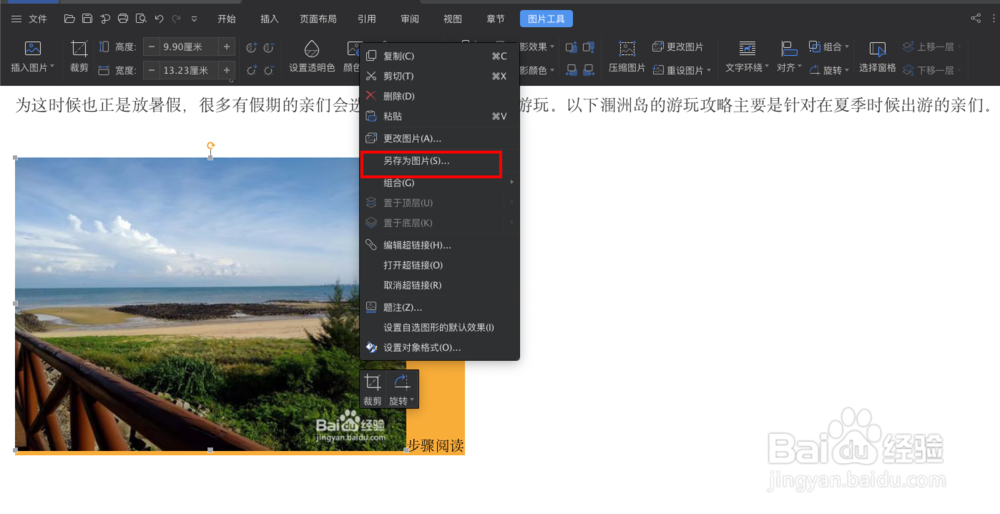Click the 选择窗格 button
This screenshot has width=1000, height=514.
878,56
